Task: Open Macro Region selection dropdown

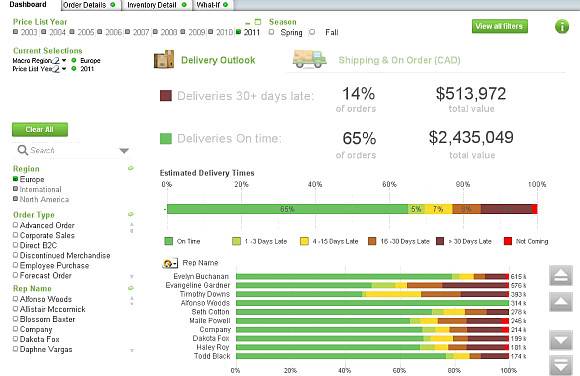Action: 64,60
